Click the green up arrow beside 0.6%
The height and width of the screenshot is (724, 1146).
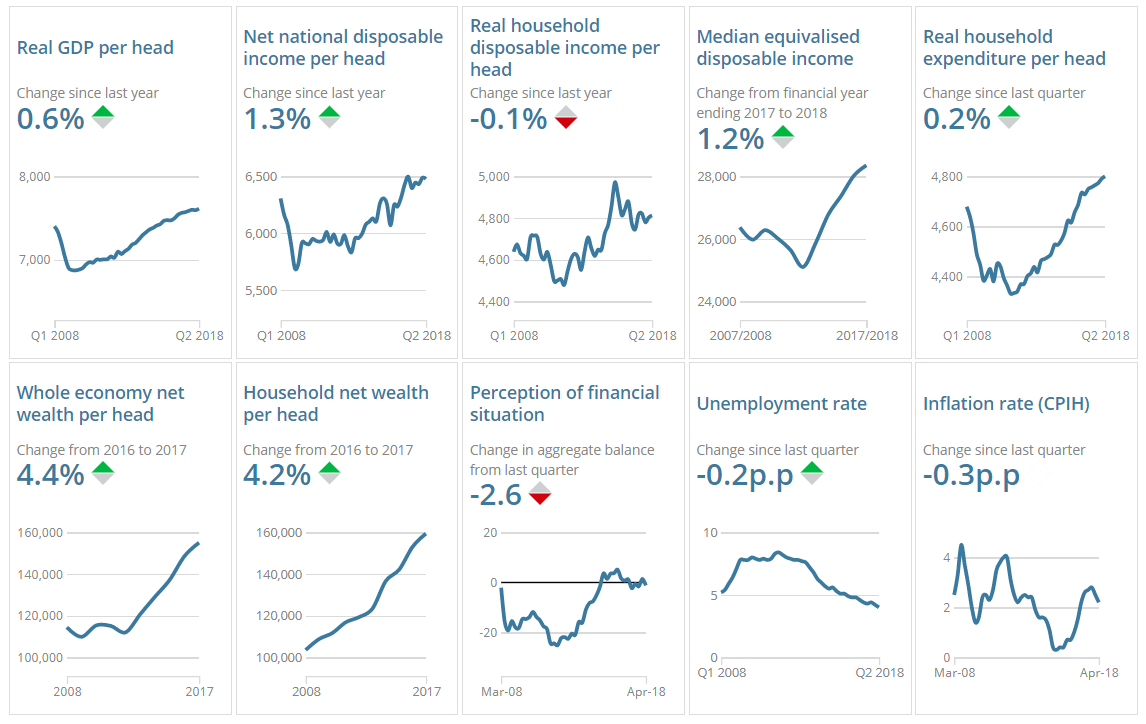[103, 112]
